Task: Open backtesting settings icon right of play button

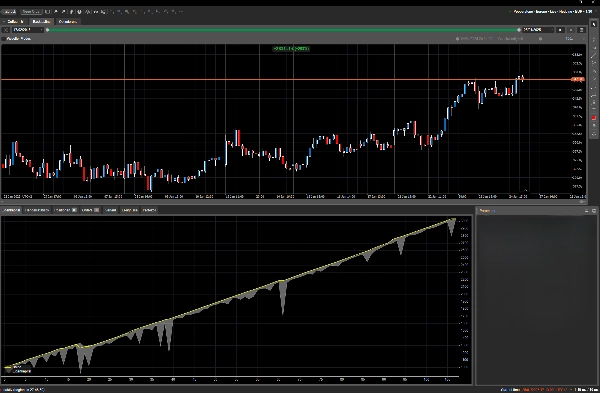Action: [581, 30]
